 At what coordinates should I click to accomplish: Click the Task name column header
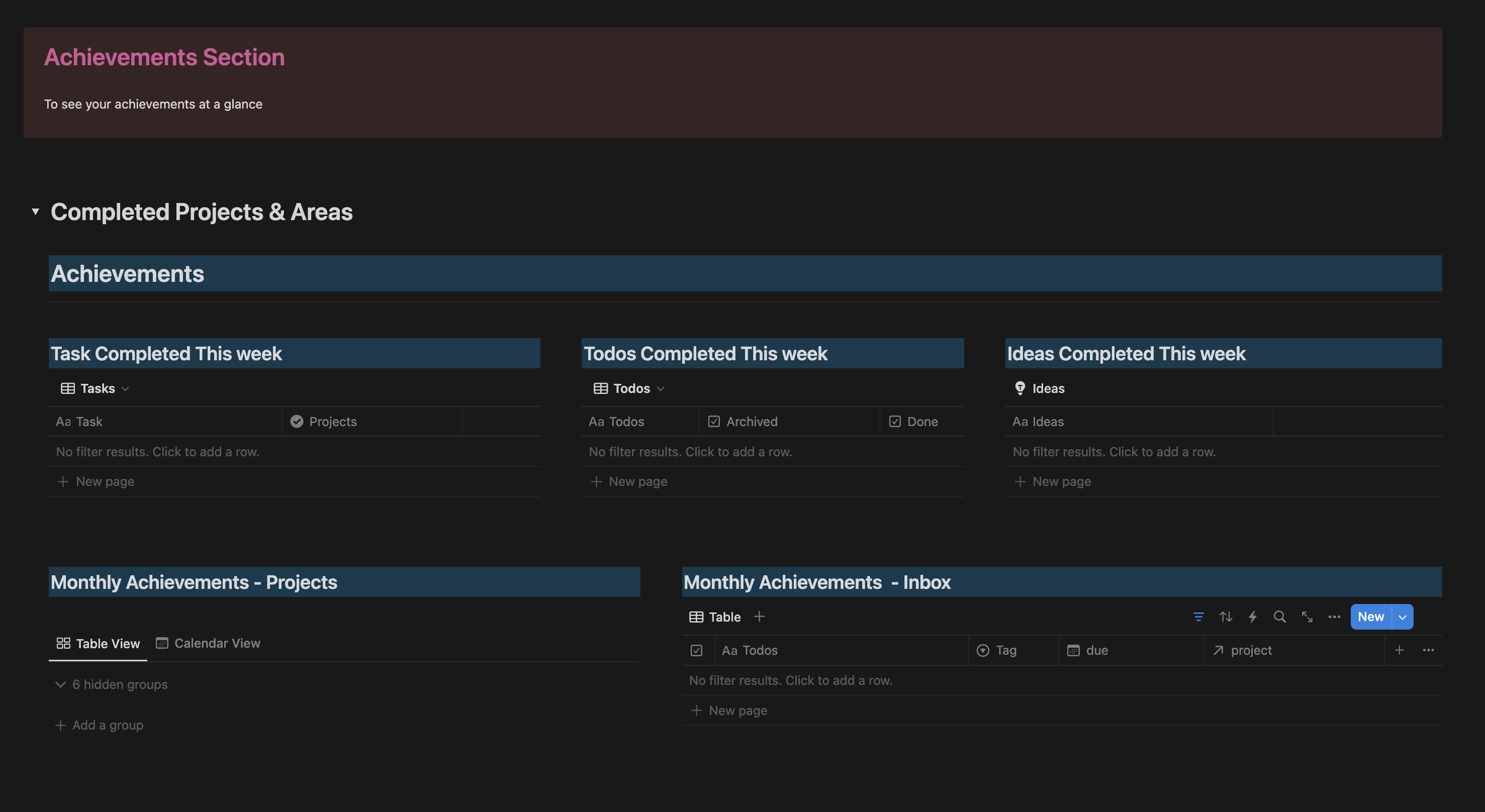tap(165, 421)
